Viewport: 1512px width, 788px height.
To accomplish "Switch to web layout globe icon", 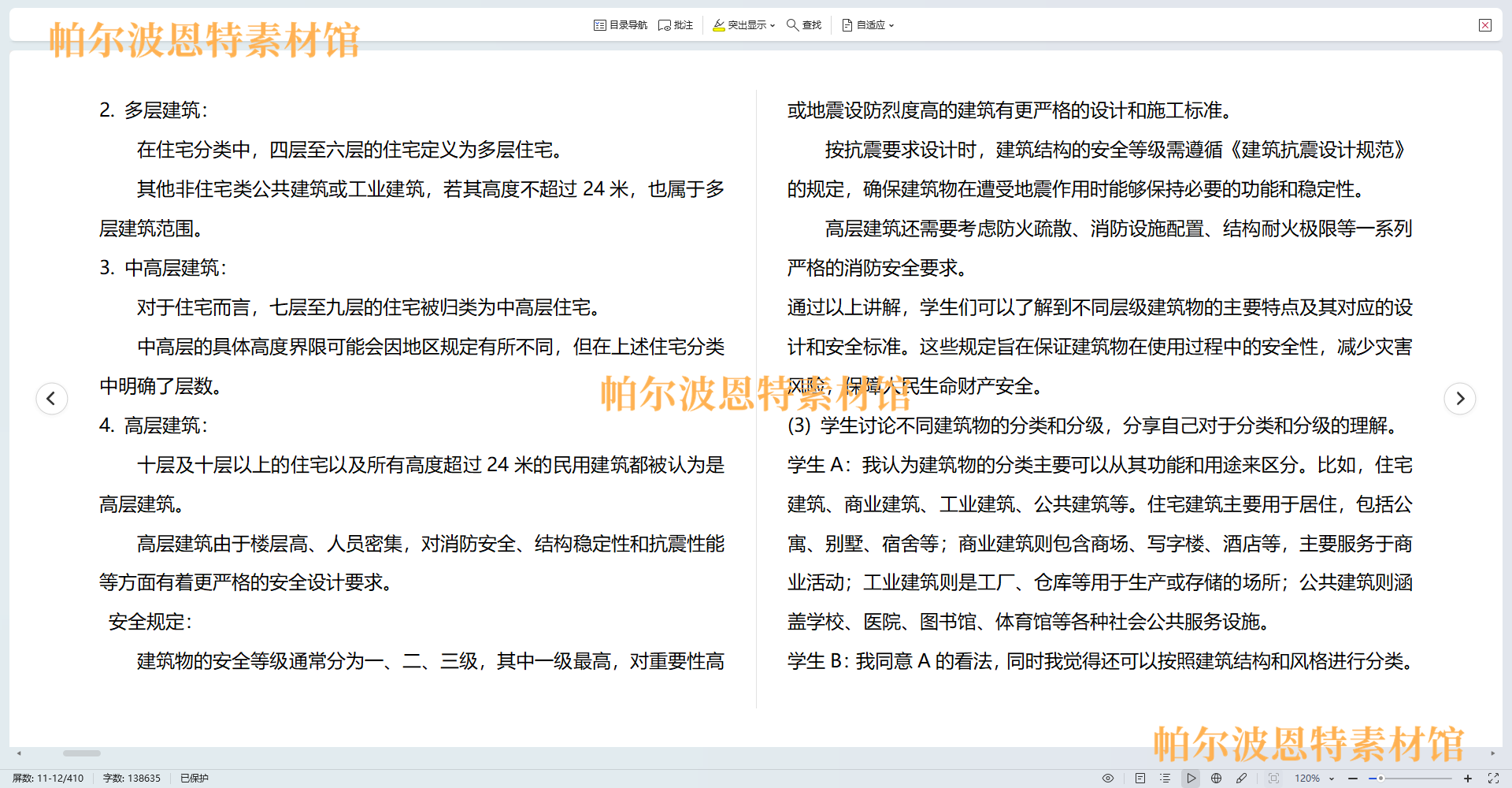I will click(x=1216, y=778).
